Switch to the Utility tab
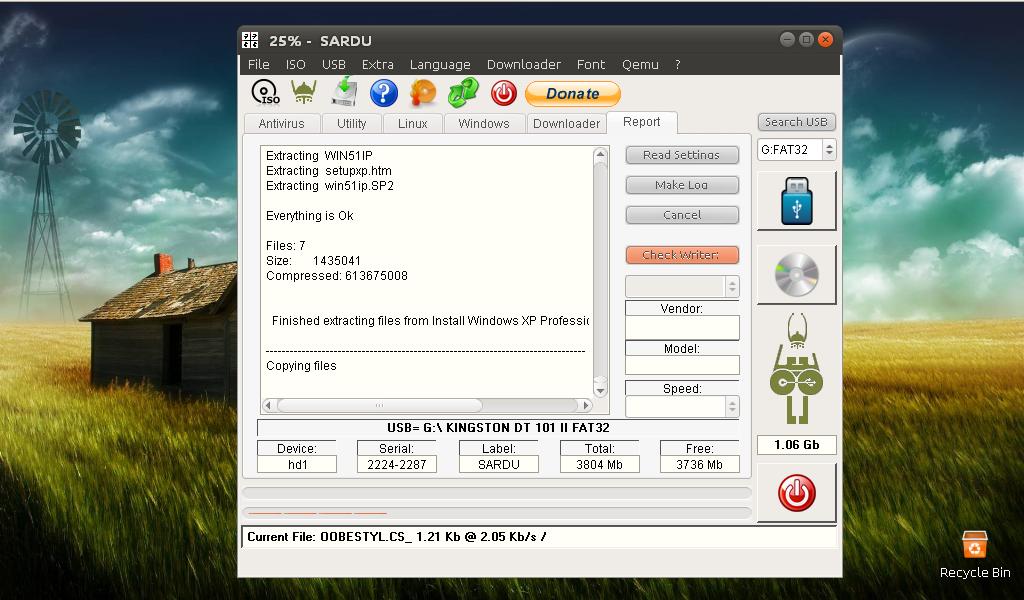 tap(351, 123)
